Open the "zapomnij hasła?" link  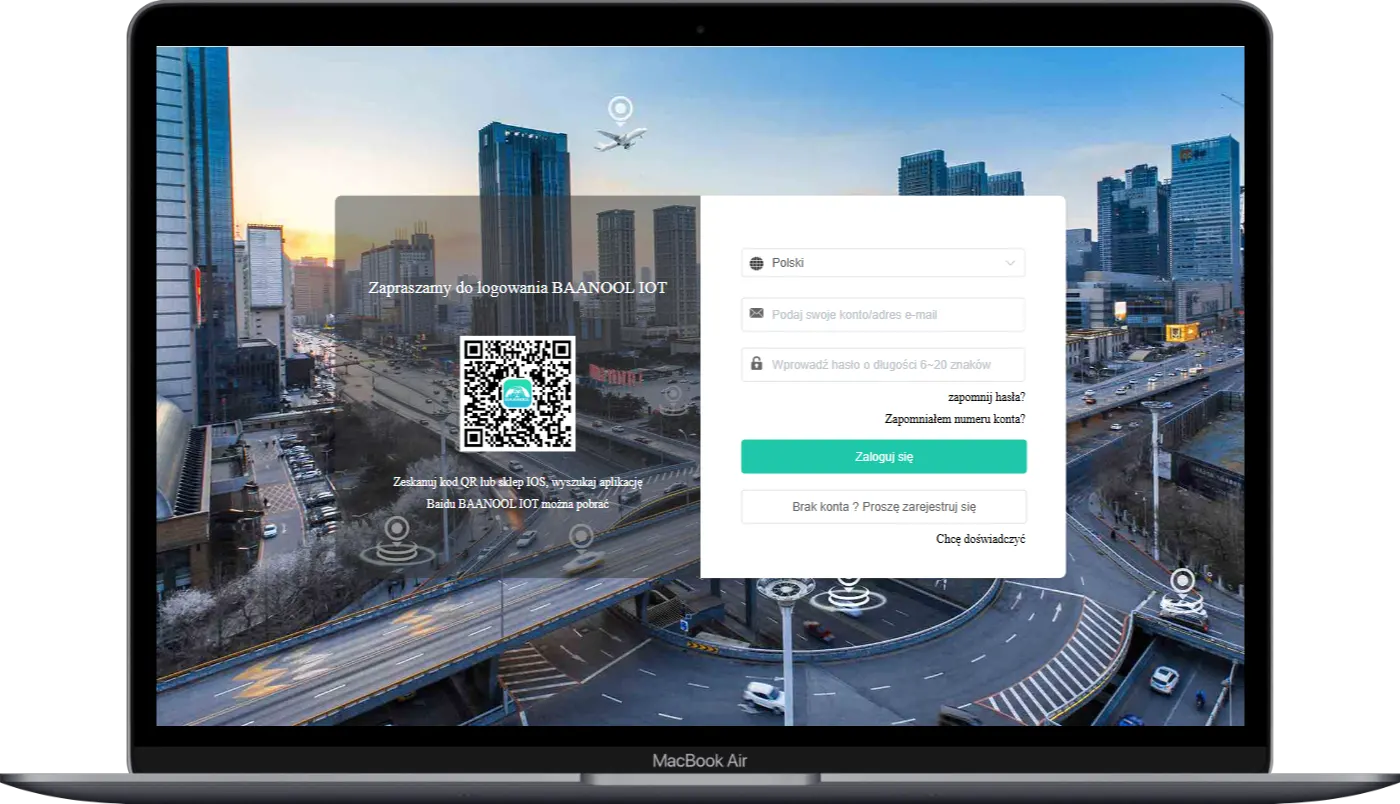(986, 397)
